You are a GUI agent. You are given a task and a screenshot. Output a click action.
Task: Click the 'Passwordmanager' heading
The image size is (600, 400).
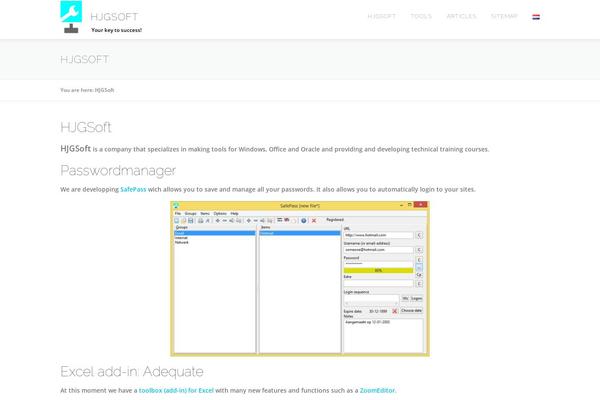[x=118, y=170]
